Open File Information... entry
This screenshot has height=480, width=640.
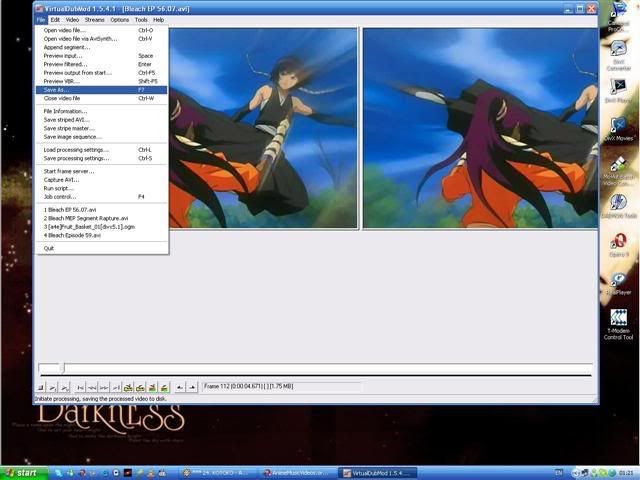pos(102,111)
